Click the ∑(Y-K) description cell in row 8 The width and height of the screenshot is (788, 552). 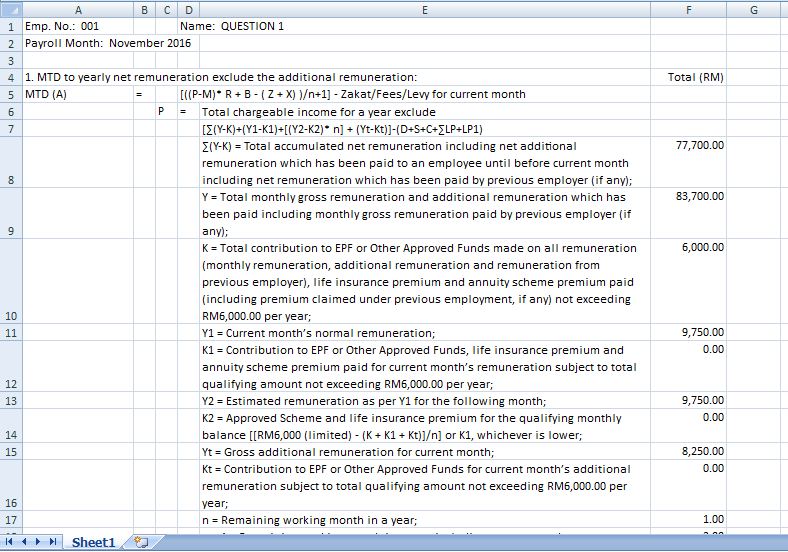pyautogui.click(x=425, y=162)
